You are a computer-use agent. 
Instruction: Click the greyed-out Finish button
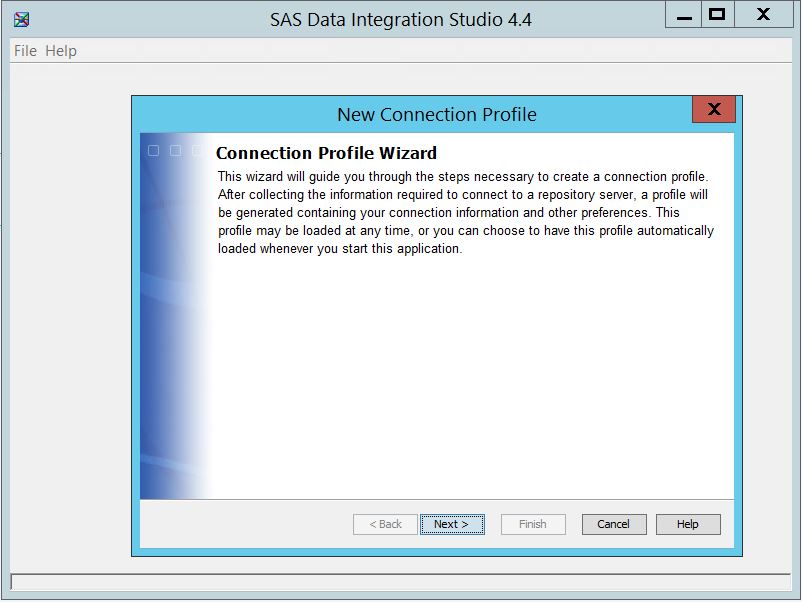533,524
